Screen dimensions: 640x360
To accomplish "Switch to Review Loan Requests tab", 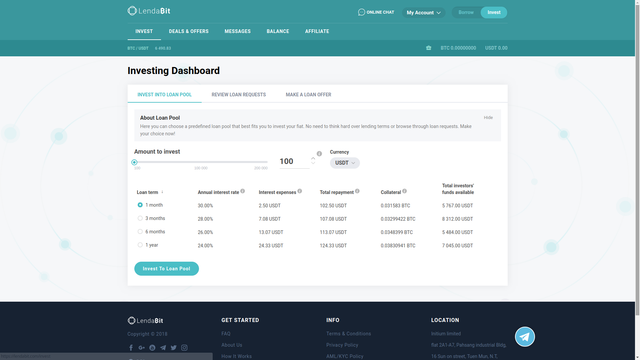I will pos(239,94).
